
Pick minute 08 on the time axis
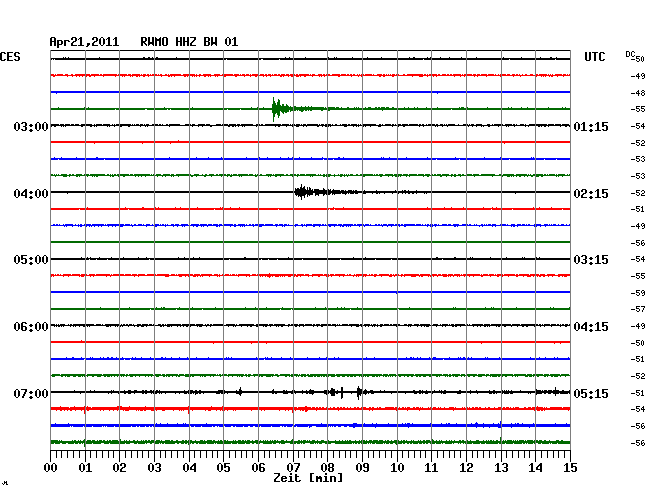click(x=327, y=468)
